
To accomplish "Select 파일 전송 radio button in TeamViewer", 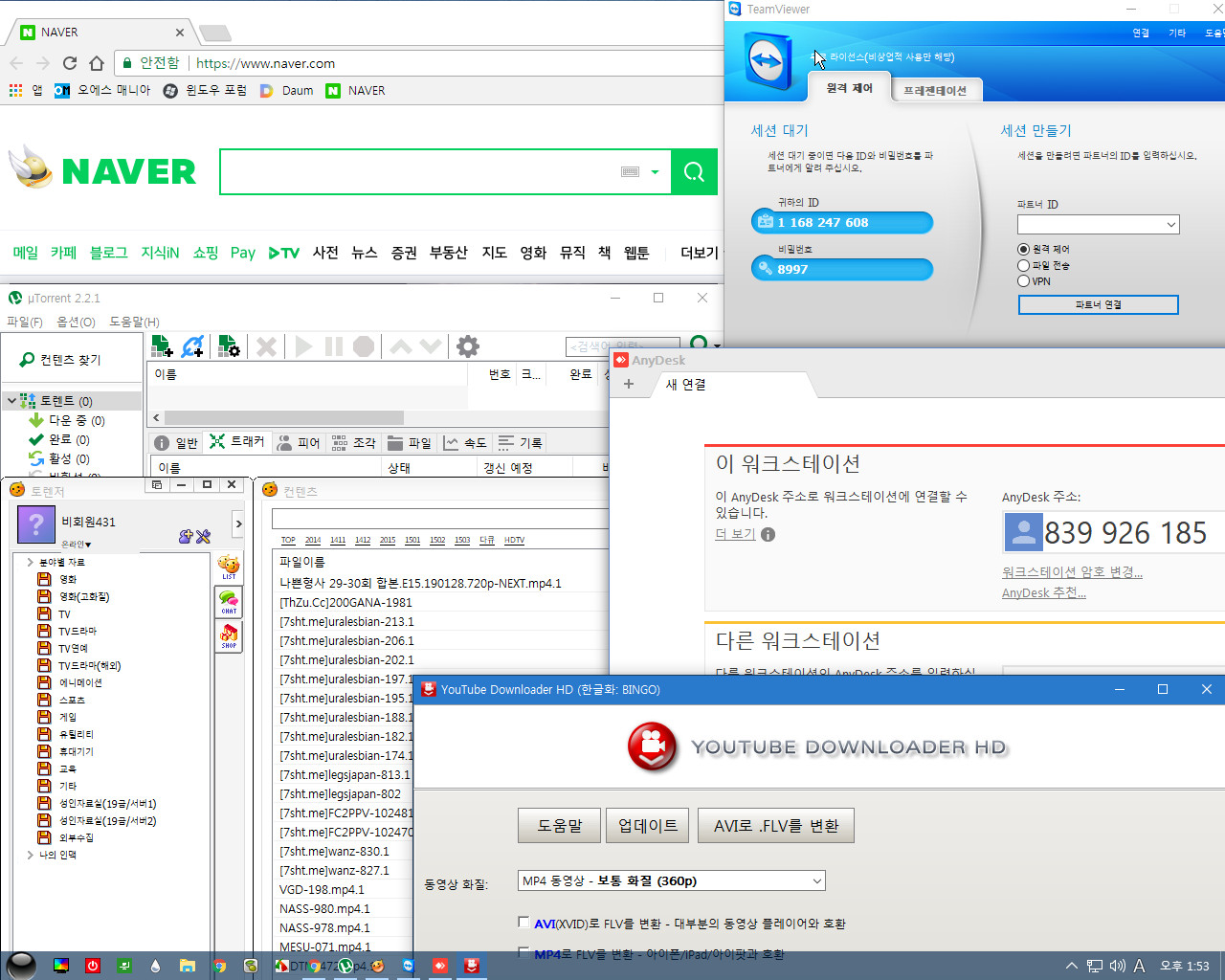I will click(1023, 265).
